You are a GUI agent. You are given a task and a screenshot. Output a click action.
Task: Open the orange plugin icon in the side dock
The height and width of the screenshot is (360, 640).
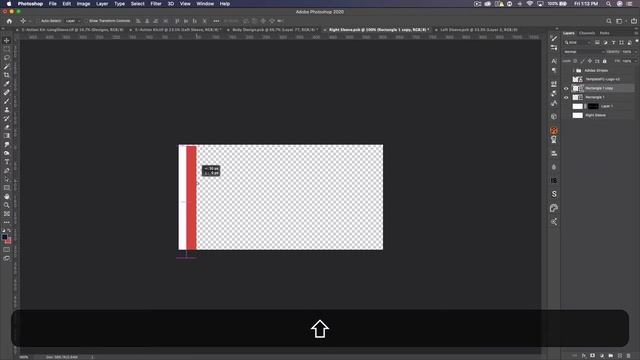point(554,131)
